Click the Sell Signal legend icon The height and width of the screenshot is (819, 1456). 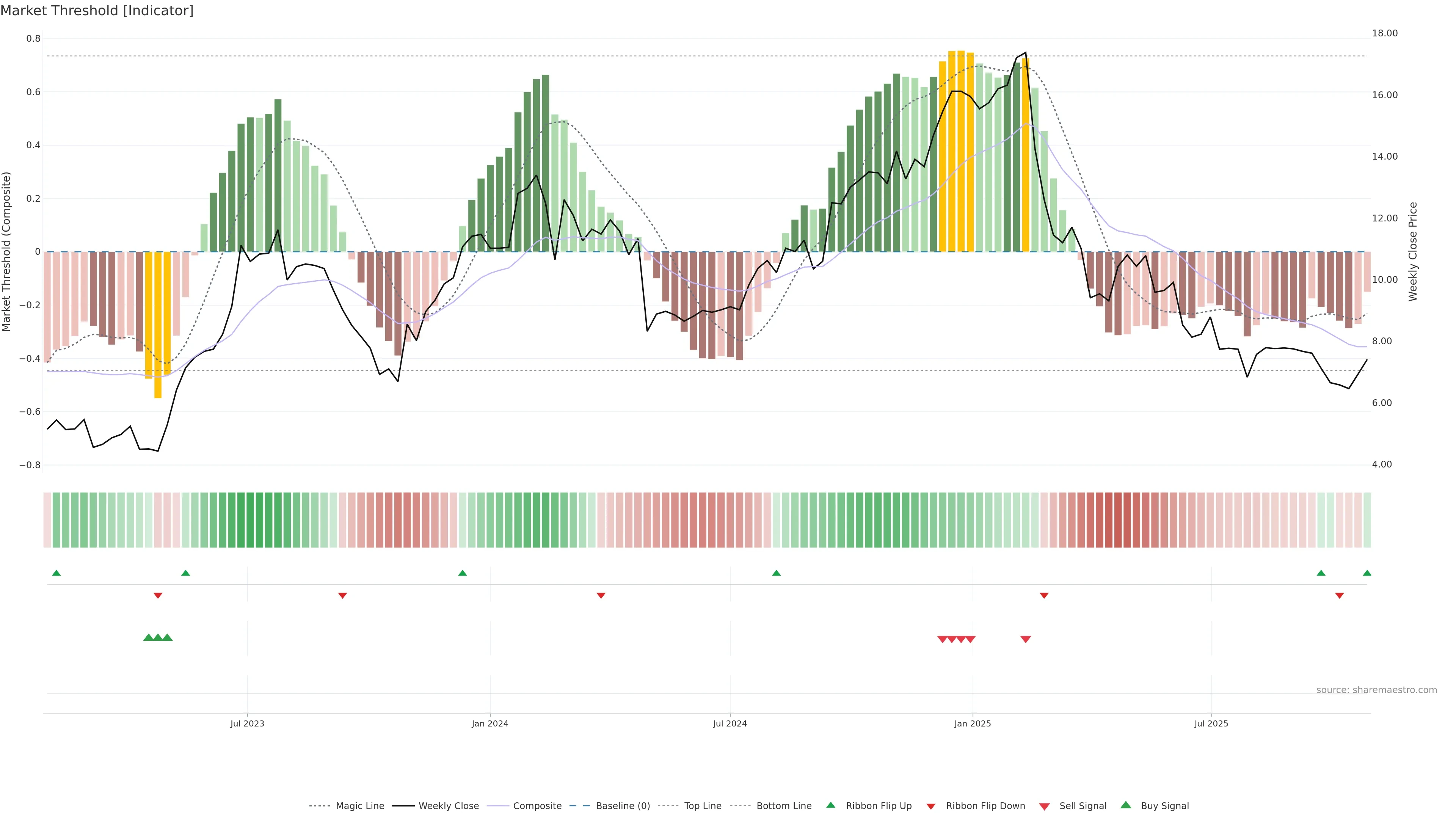1045,806
